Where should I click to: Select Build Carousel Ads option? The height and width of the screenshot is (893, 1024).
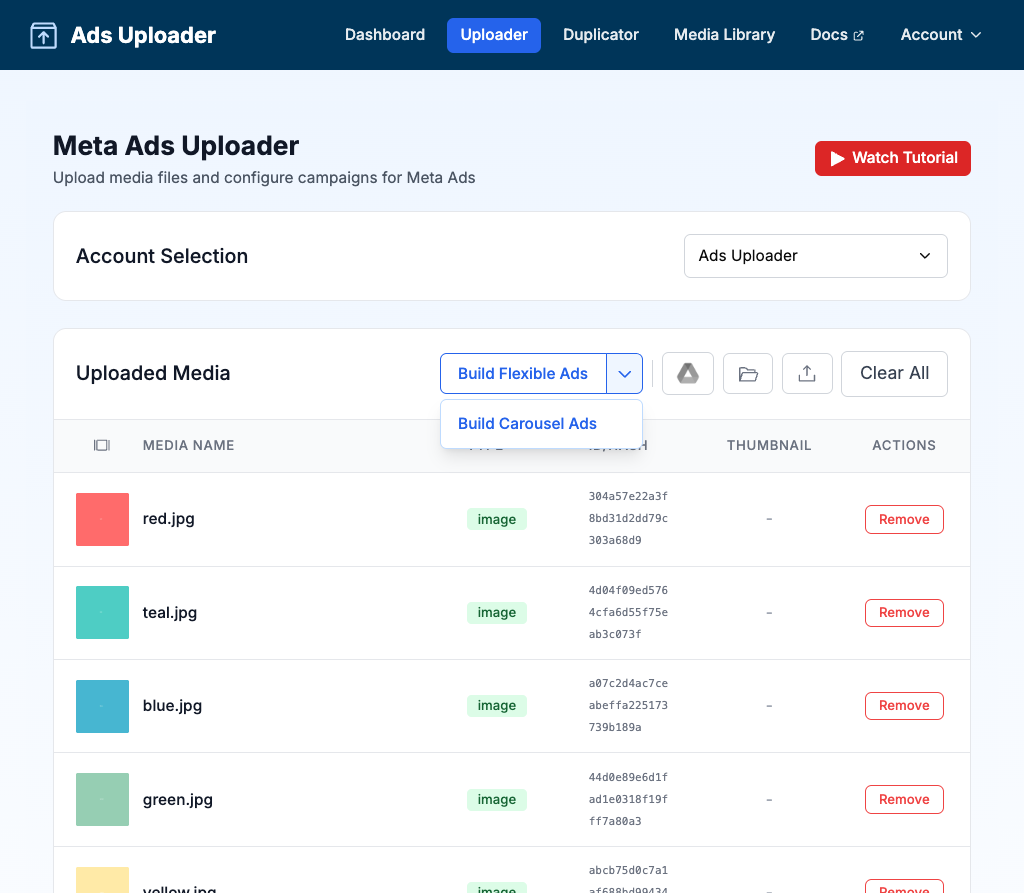point(527,423)
